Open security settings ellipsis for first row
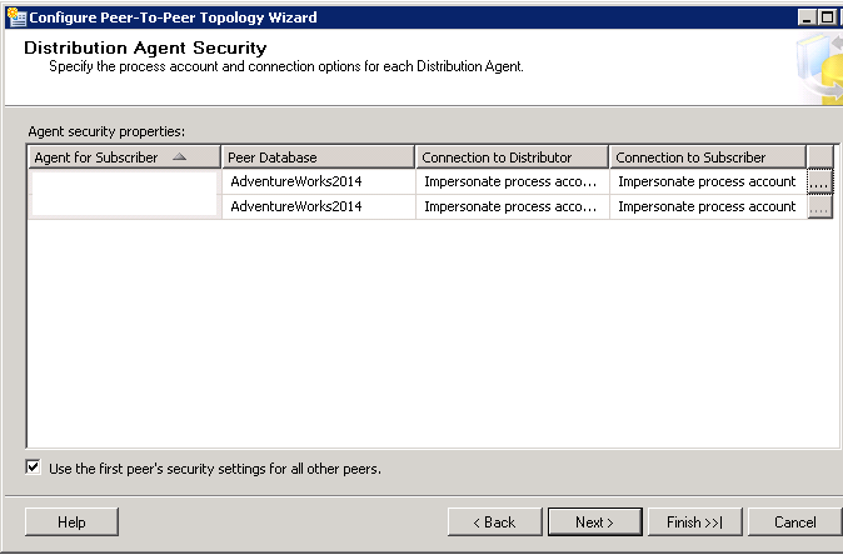 tap(819, 182)
